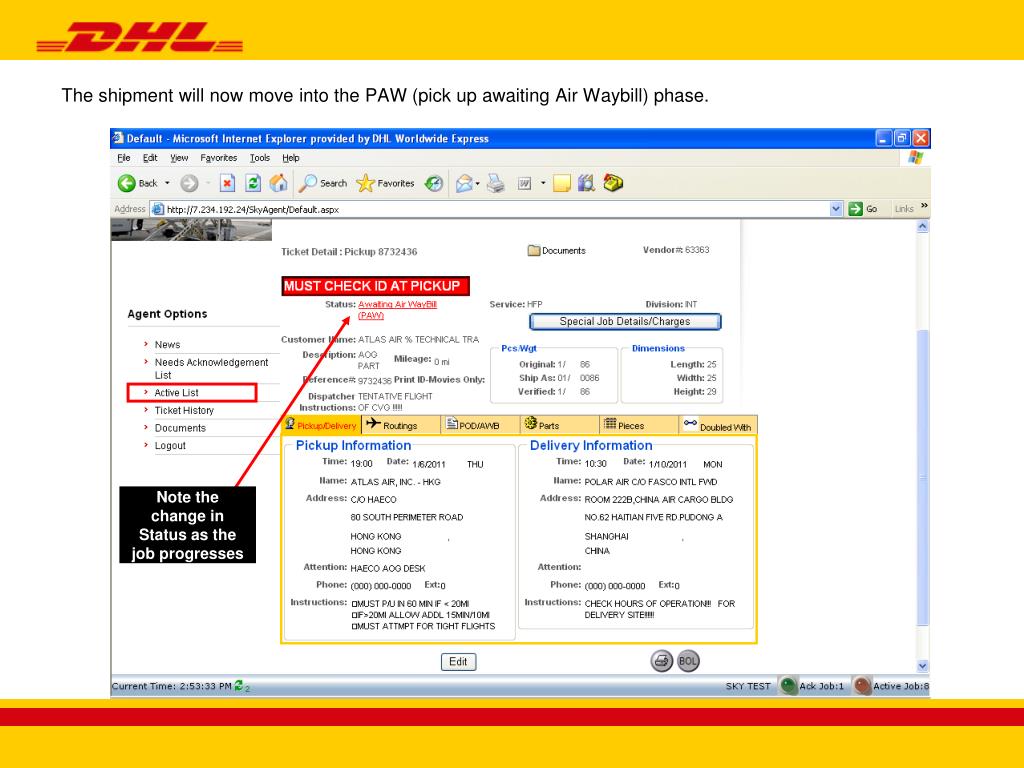Open Documents in Agent Options
Image resolution: width=1024 pixels, height=768 pixels.
coord(180,428)
